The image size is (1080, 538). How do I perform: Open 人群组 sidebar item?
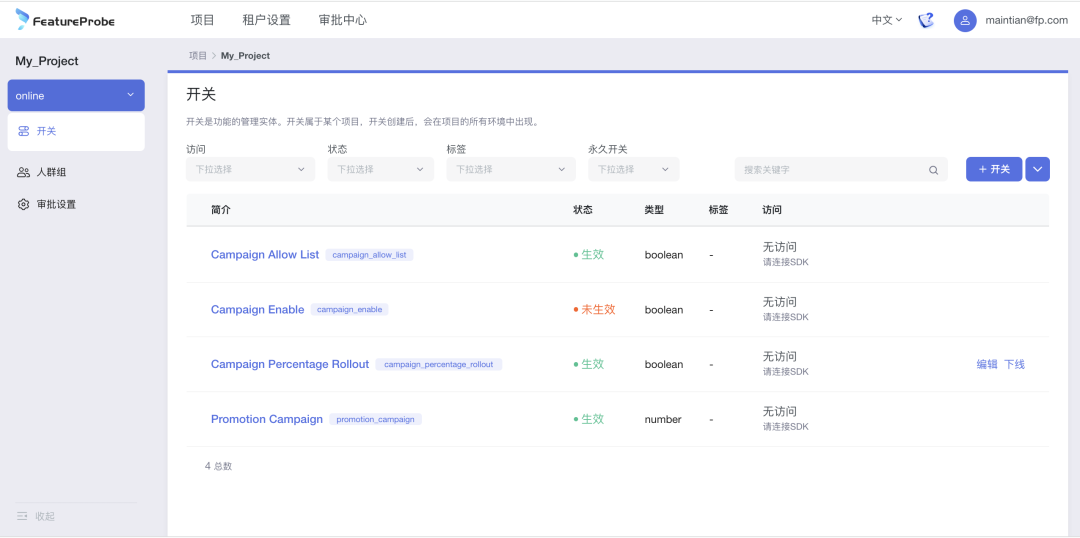50,172
